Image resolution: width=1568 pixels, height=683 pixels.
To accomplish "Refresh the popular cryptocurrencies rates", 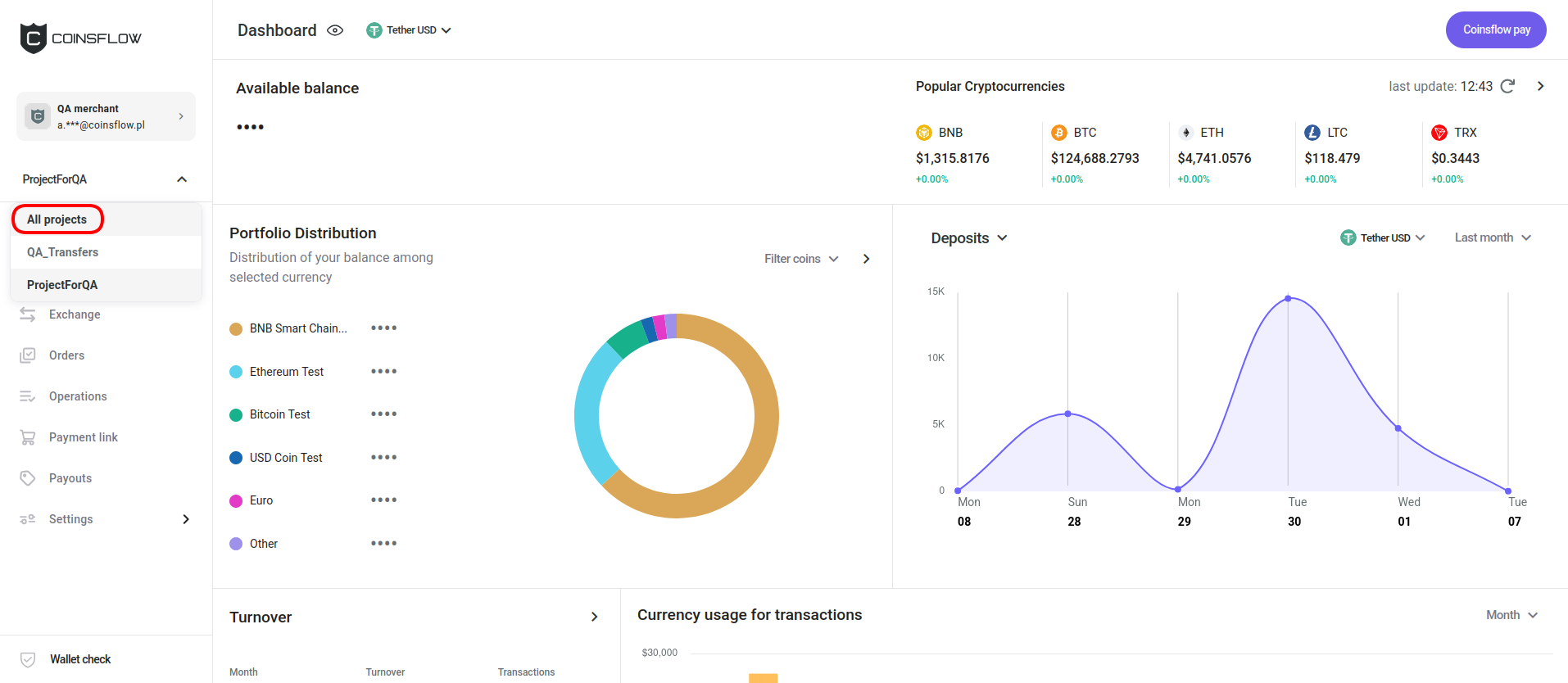I will tap(1507, 86).
